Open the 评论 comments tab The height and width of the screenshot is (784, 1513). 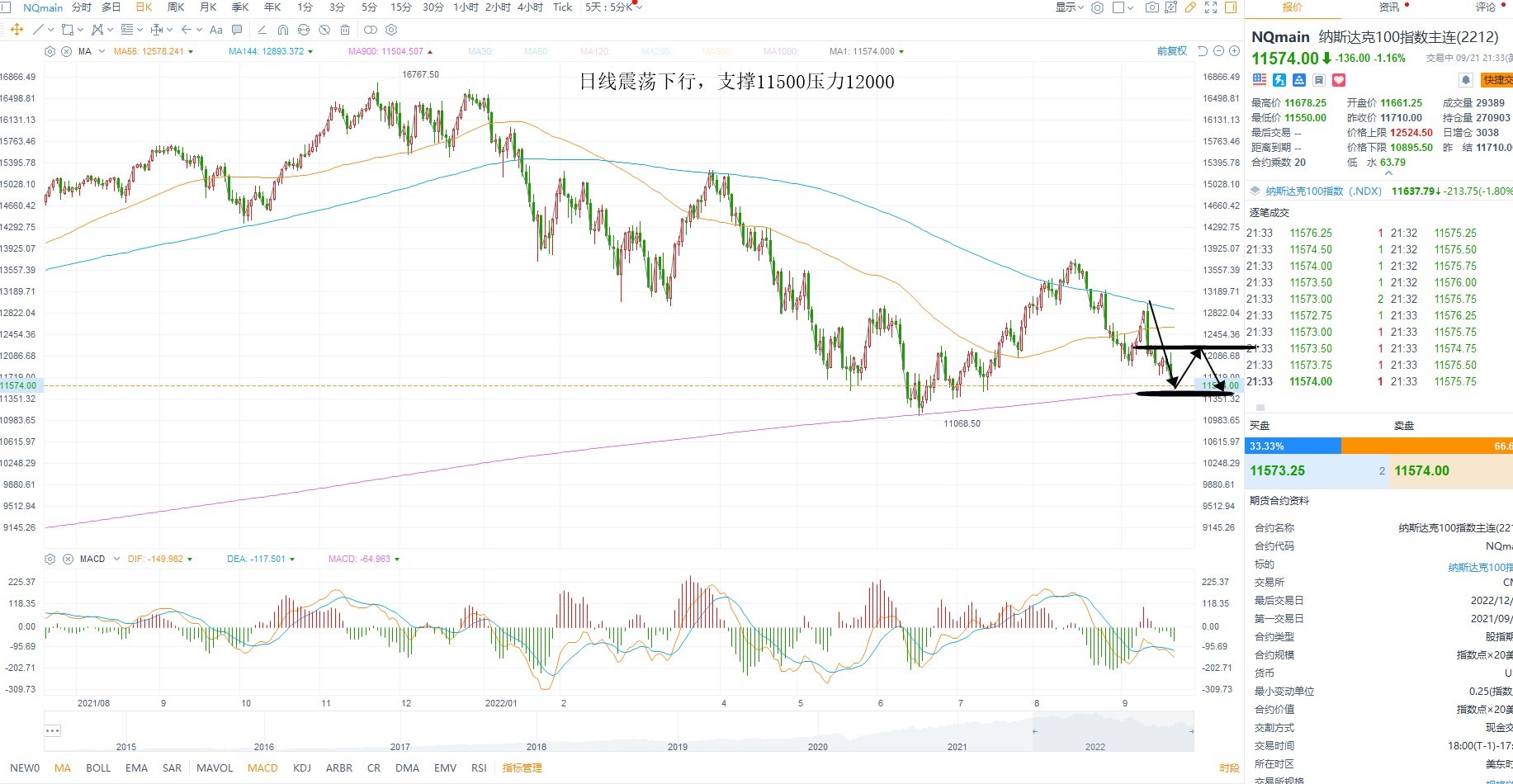1486,7
